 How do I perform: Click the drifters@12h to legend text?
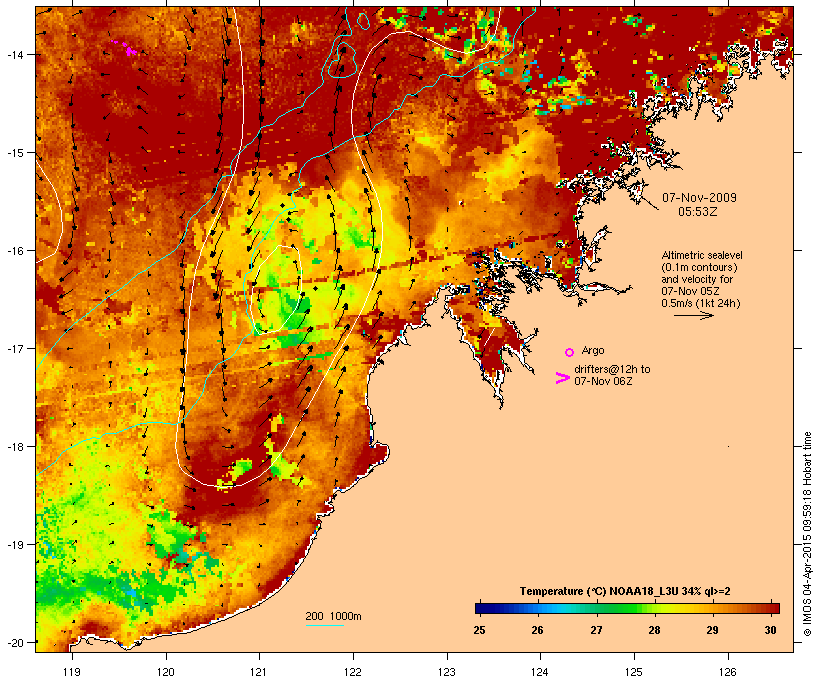point(612,369)
